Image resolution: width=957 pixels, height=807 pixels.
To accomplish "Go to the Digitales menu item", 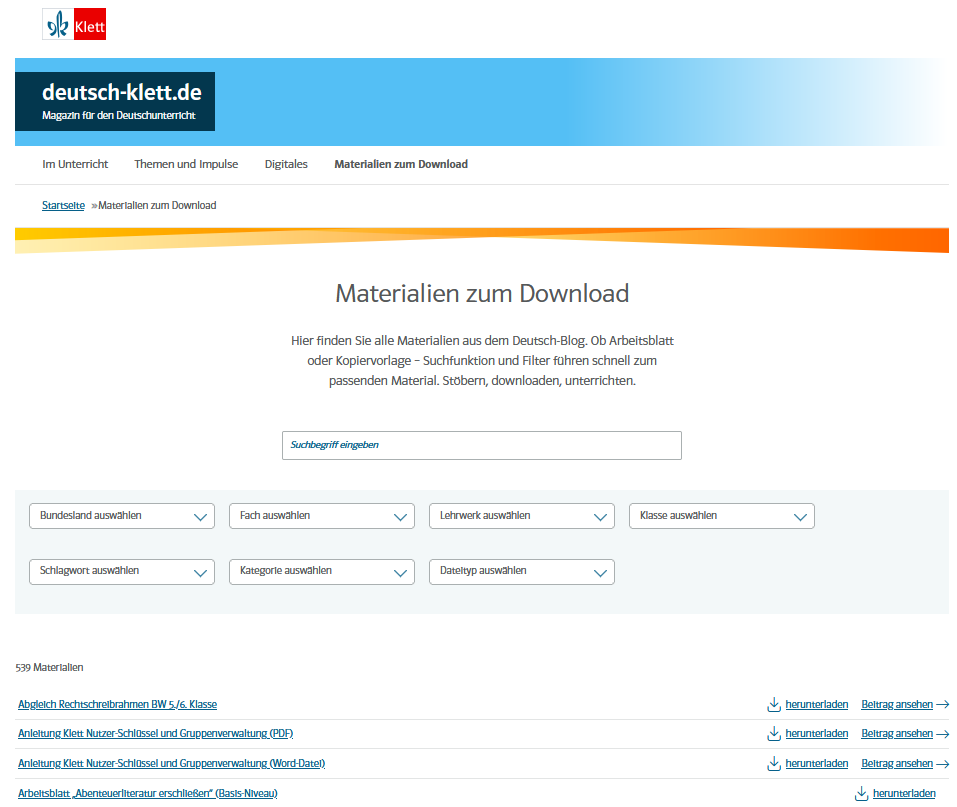I will click(x=286, y=164).
